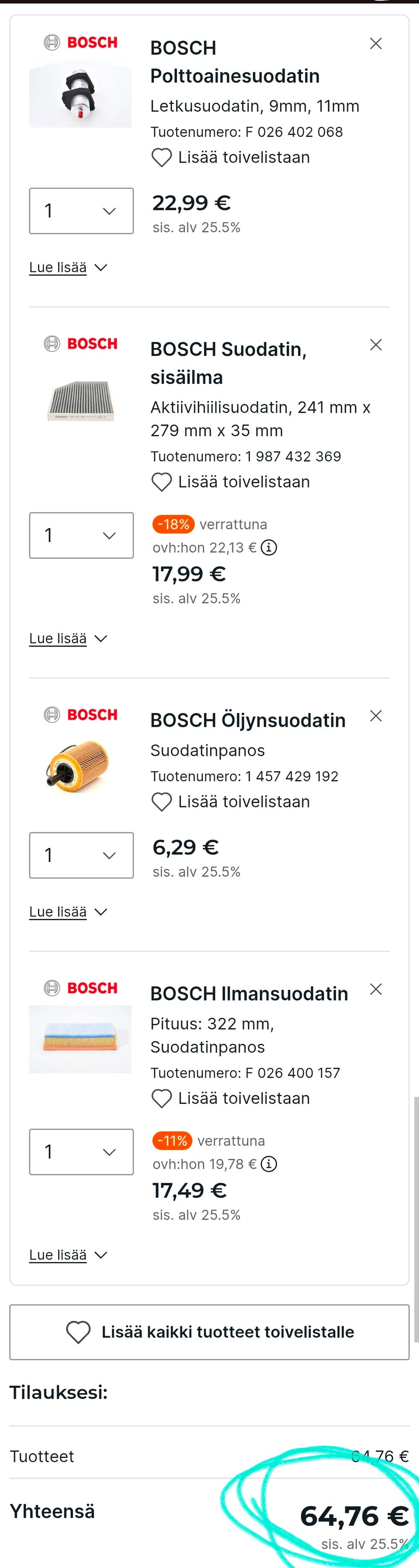
Task: Remove BOSCH Polttoainesuodatin from cart
Action: [376, 44]
